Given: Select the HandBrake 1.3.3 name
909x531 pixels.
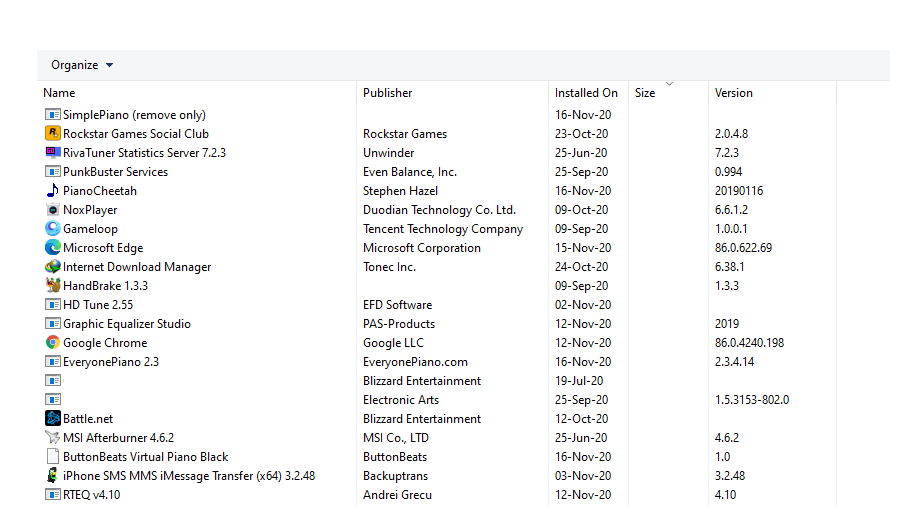Looking at the screenshot, I should (x=106, y=286).
